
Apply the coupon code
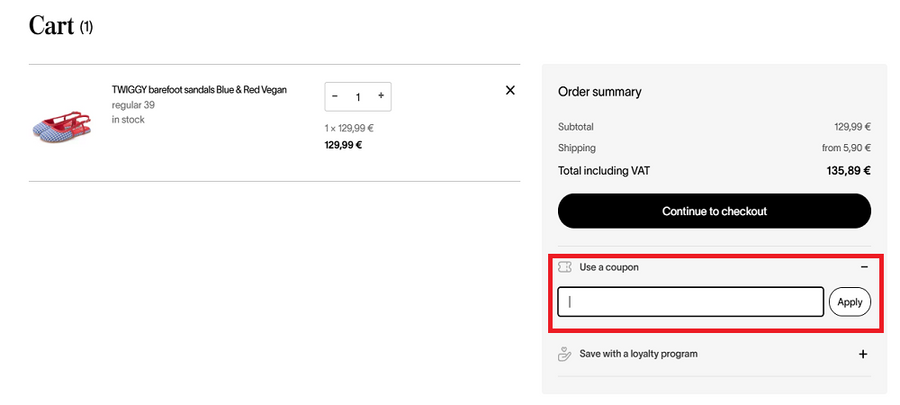click(849, 302)
